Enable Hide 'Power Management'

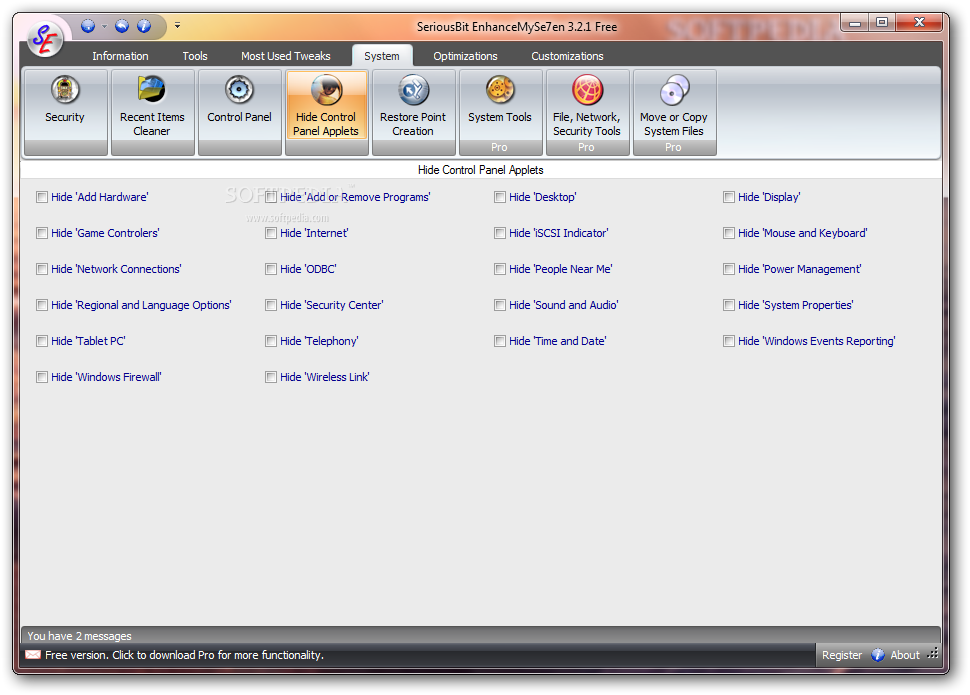(729, 269)
